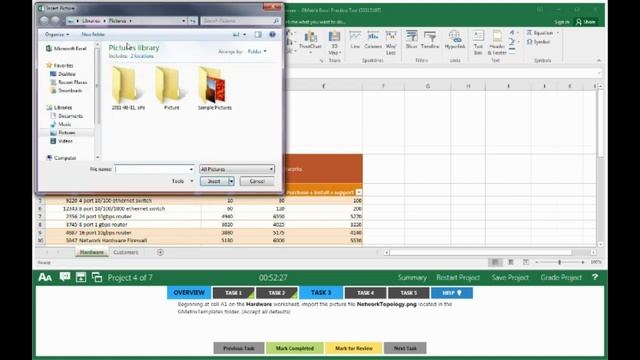
Task: Go to the TASK 4 tab
Action: point(365,293)
